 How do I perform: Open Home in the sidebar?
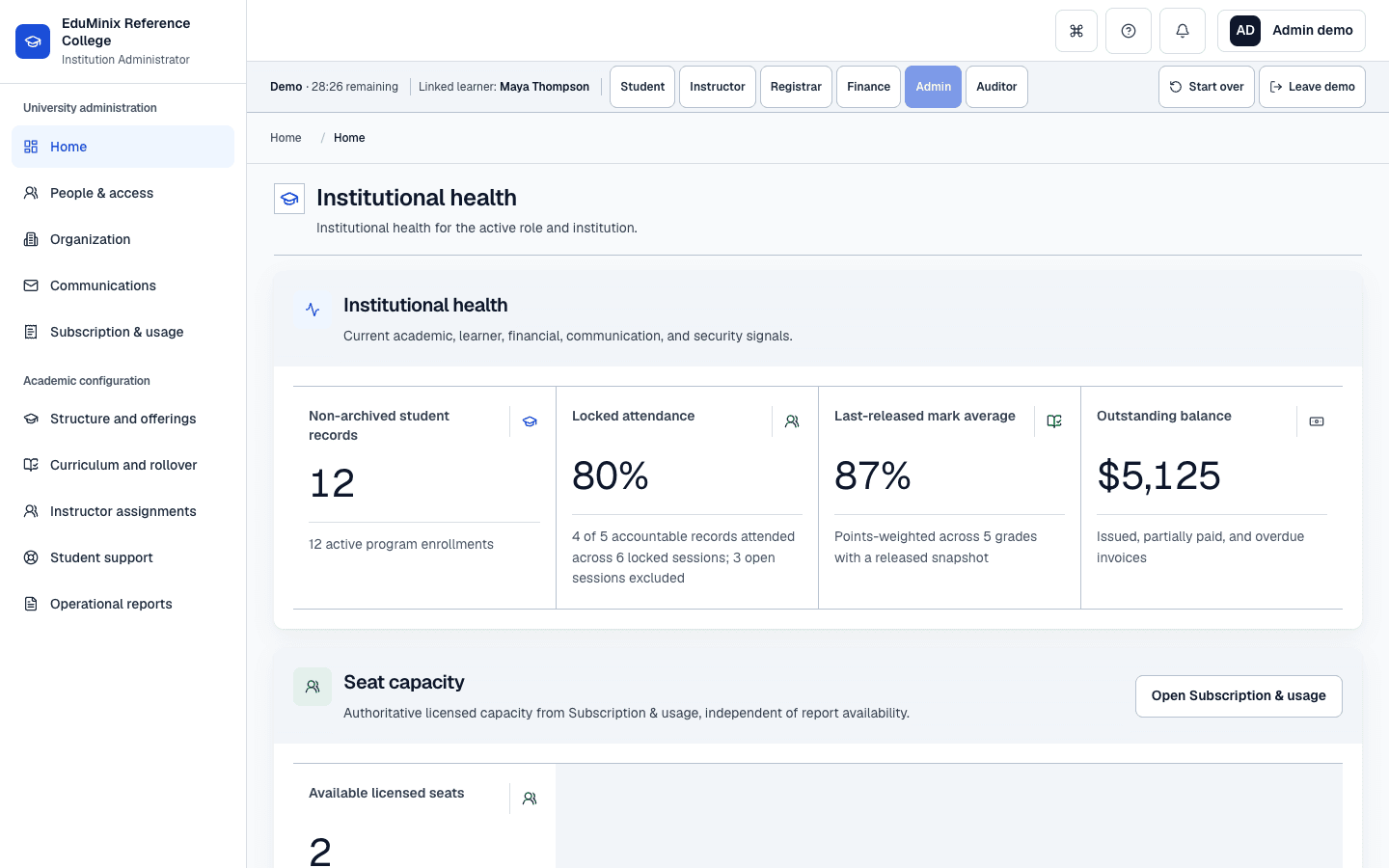123,147
